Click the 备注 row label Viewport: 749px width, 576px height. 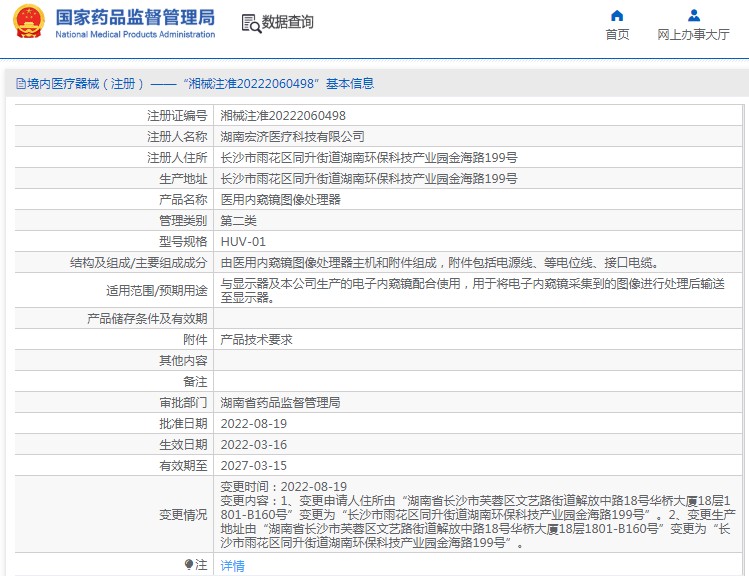[x=195, y=382]
